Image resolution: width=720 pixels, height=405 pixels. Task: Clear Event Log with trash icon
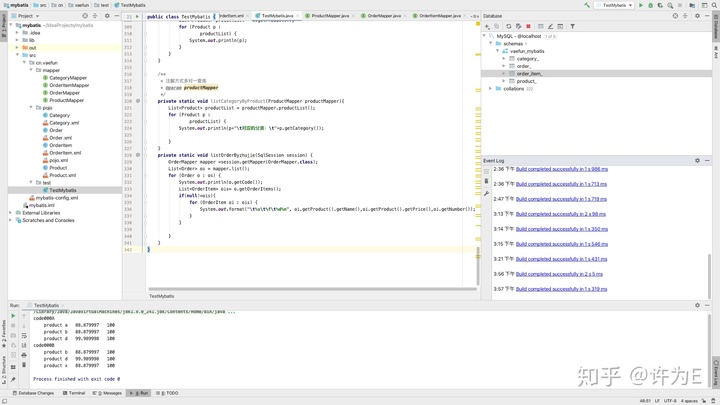coord(486,182)
